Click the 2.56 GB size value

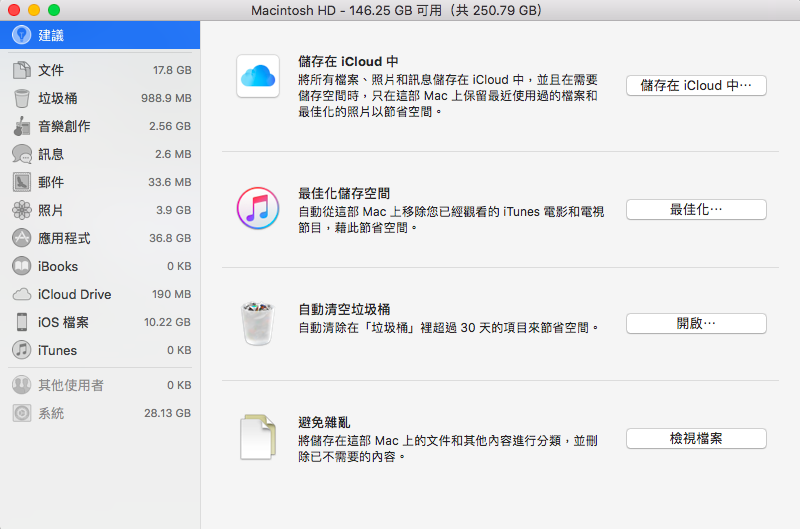coord(170,126)
